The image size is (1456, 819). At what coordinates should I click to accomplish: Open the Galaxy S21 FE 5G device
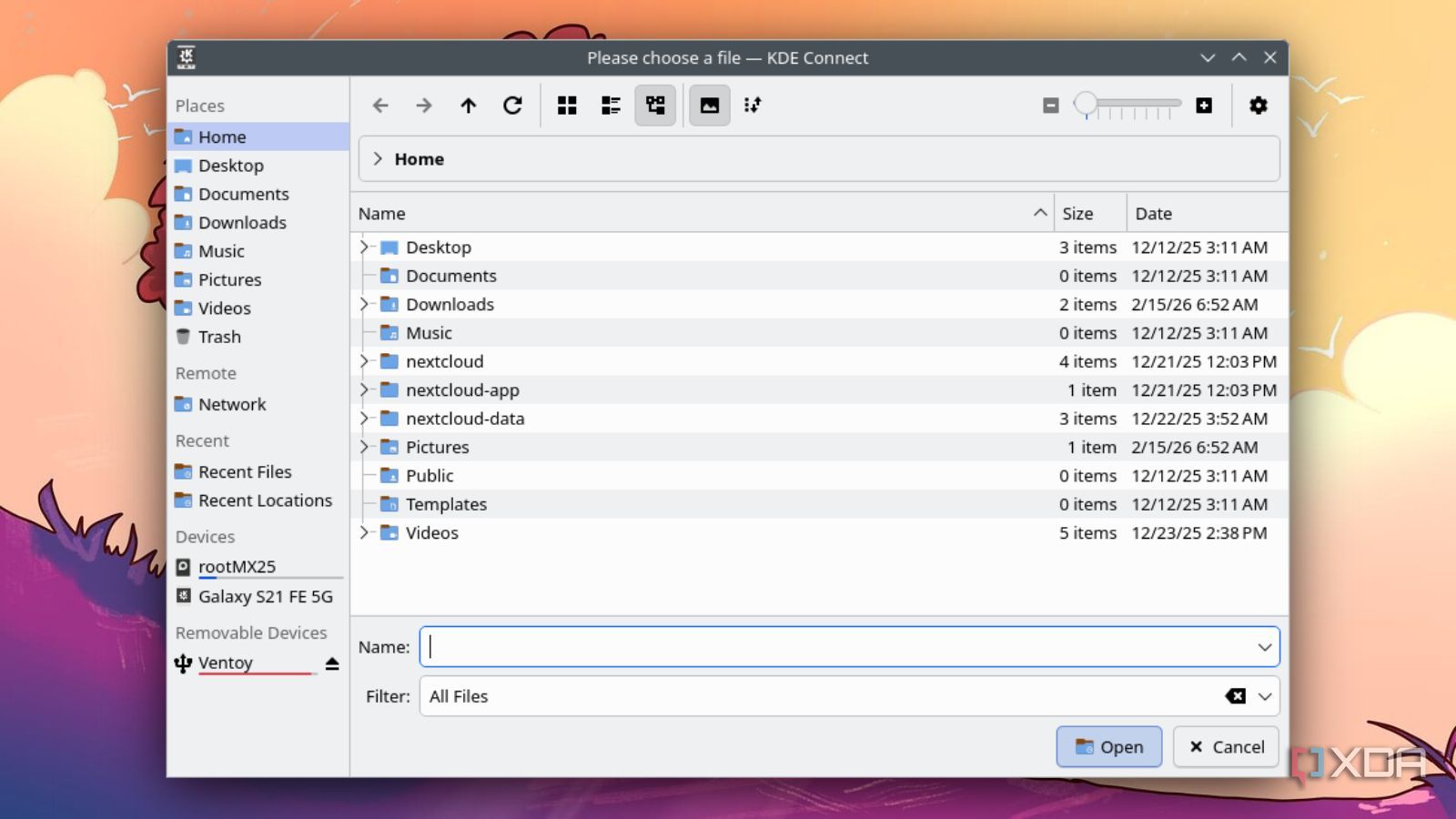(x=258, y=597)
